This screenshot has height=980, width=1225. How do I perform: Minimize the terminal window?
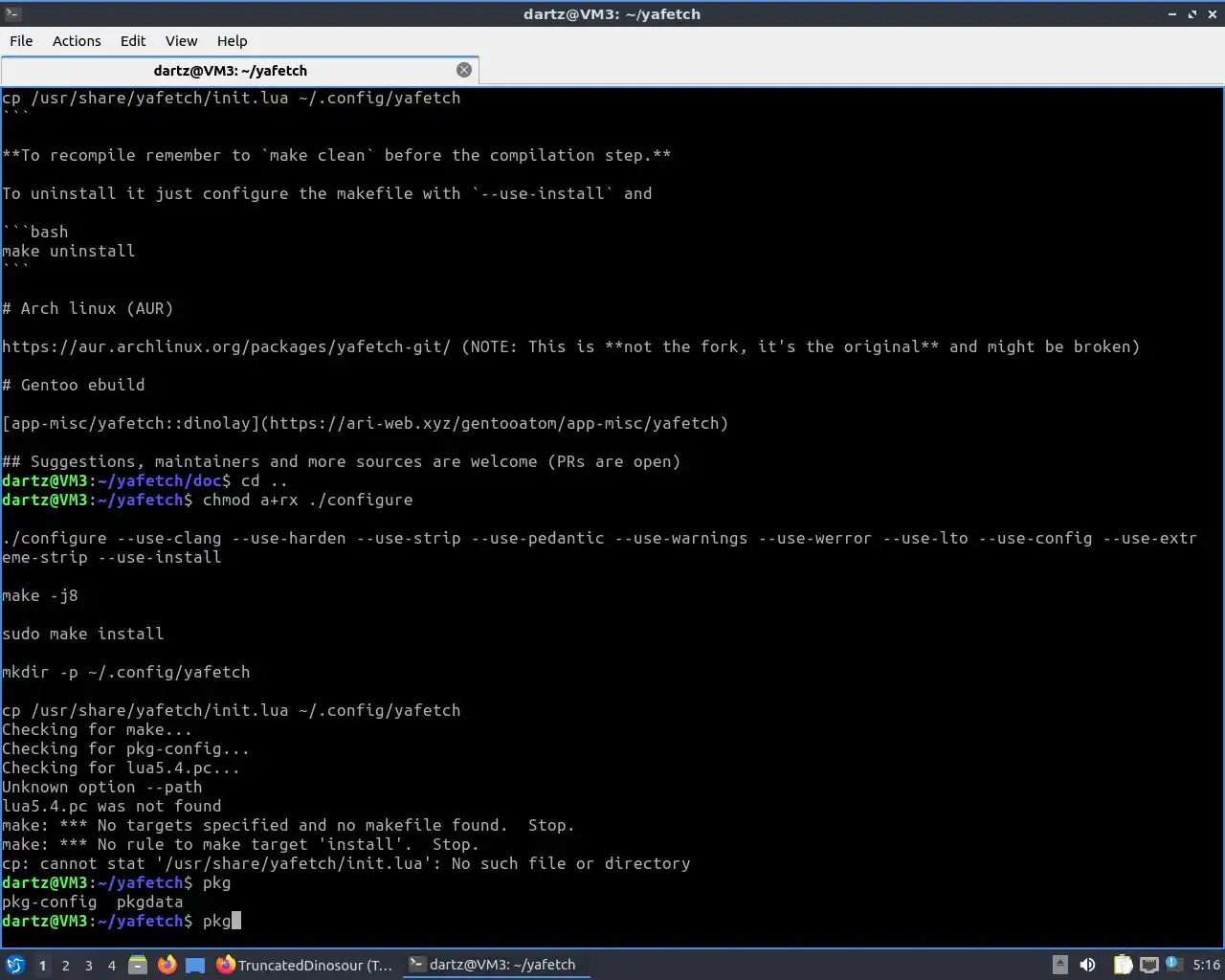1172,14
